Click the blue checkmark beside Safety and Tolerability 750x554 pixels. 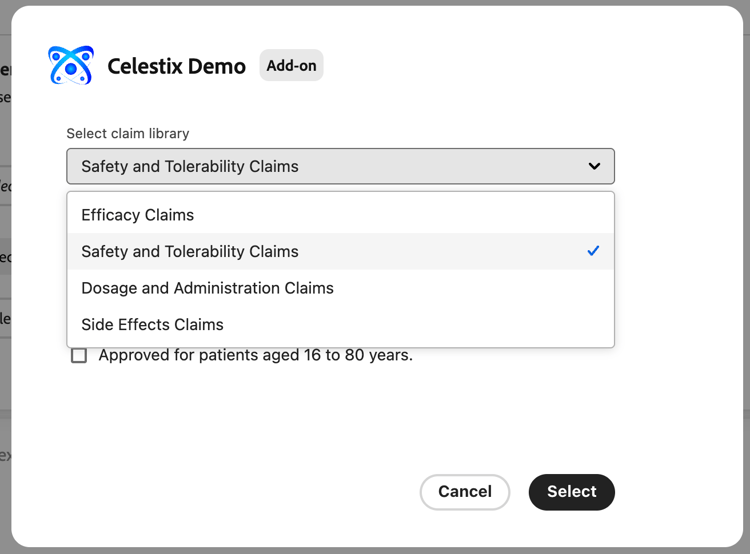[x=593, y=251]
